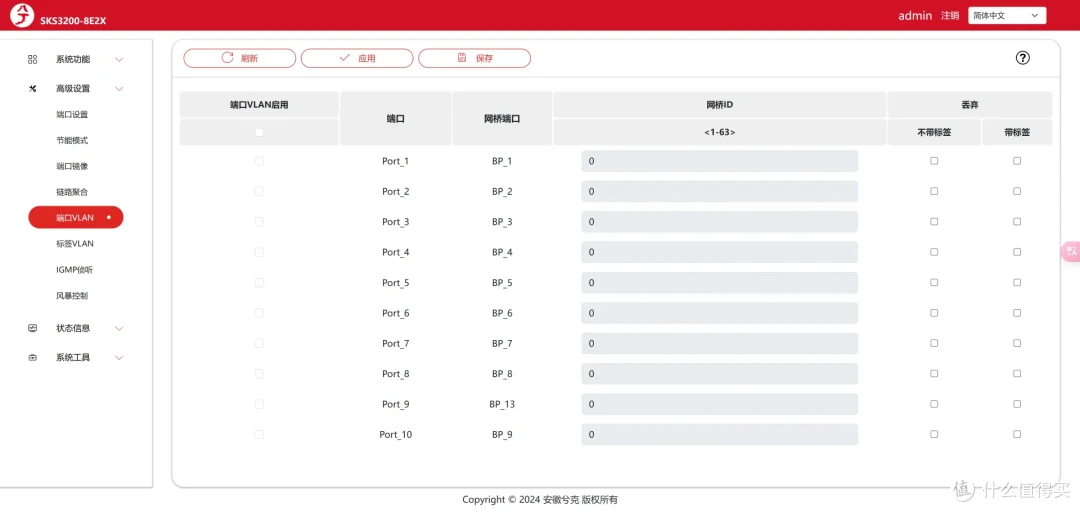Click the System Tools briefcase icon

[x=32, y=358]
